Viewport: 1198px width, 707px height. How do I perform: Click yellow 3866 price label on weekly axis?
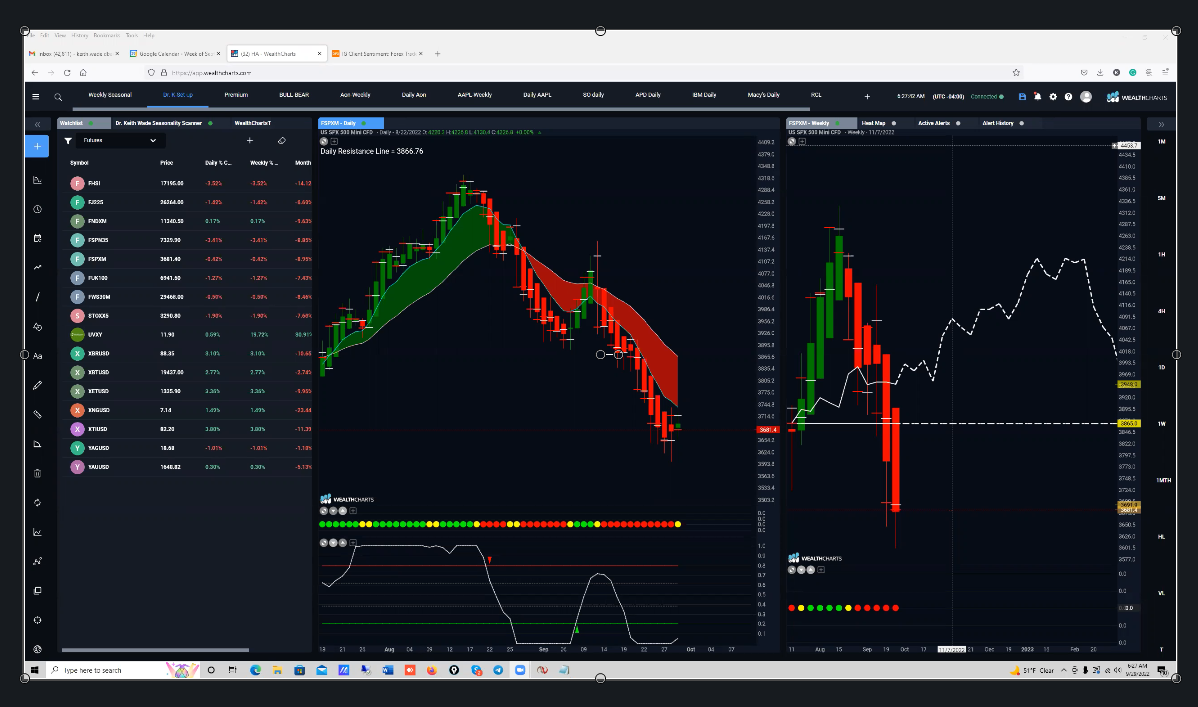(1128, 423)
